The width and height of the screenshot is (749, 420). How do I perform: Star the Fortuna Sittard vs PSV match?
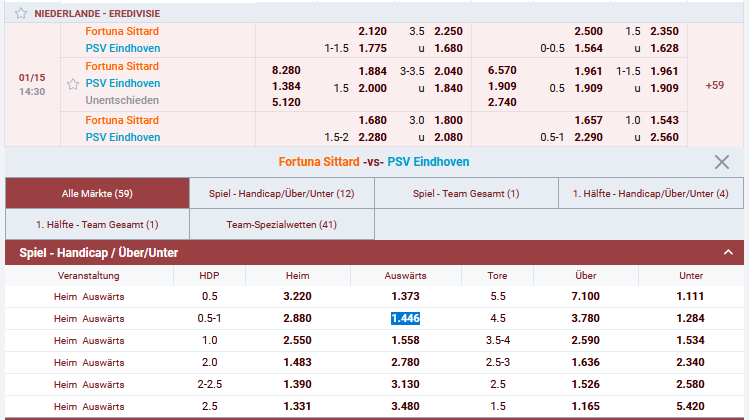(x=73, y=85)
